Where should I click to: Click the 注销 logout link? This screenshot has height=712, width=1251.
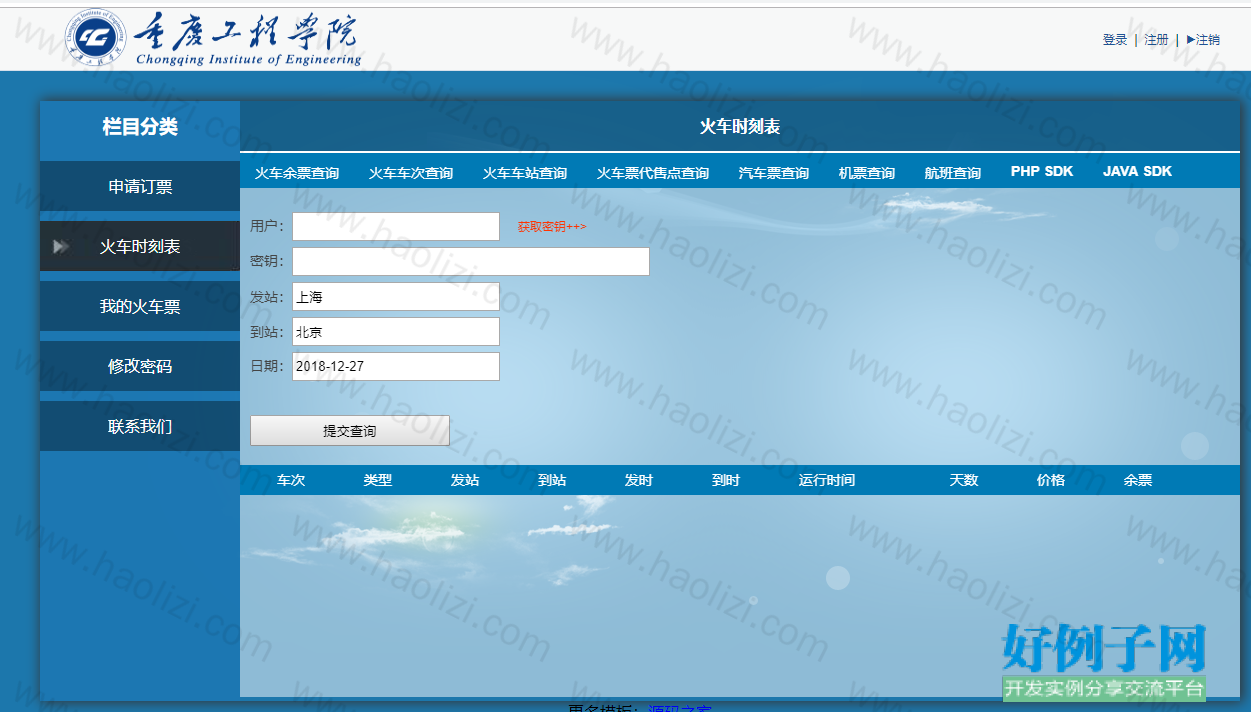pos(1203,40)
